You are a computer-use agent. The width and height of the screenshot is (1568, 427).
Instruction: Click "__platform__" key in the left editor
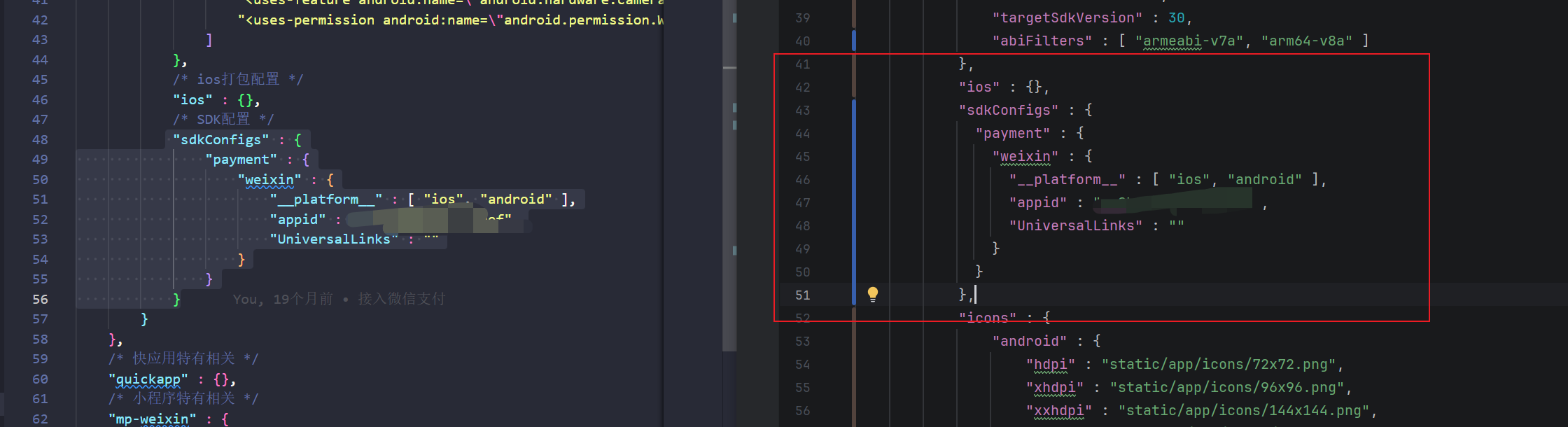pyautogui.click(x=326, y=199)
